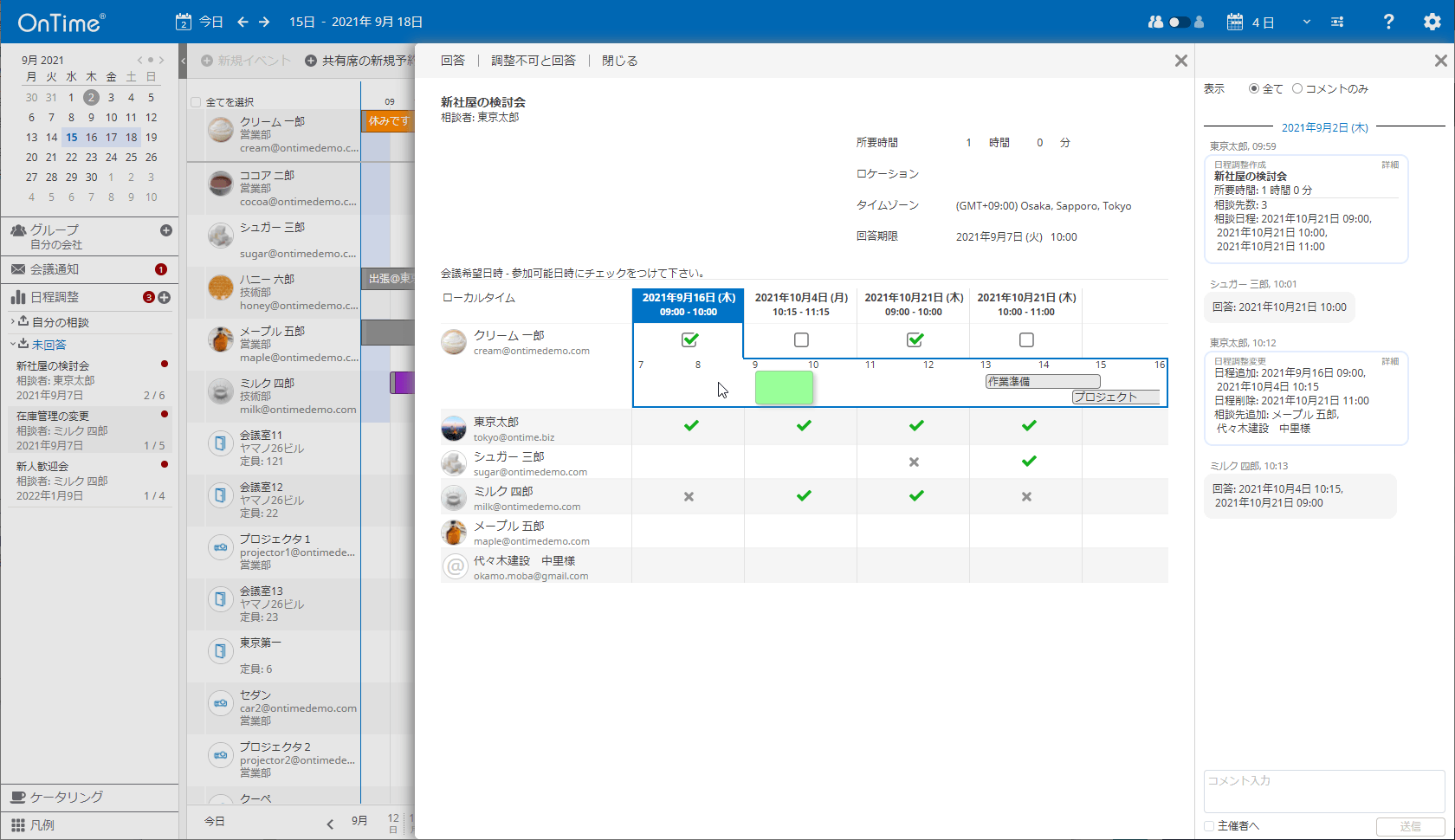Uncheck the 2021年9月16日 availability checkbox
The image size is (1455, 840).
(x=689, y=340)
